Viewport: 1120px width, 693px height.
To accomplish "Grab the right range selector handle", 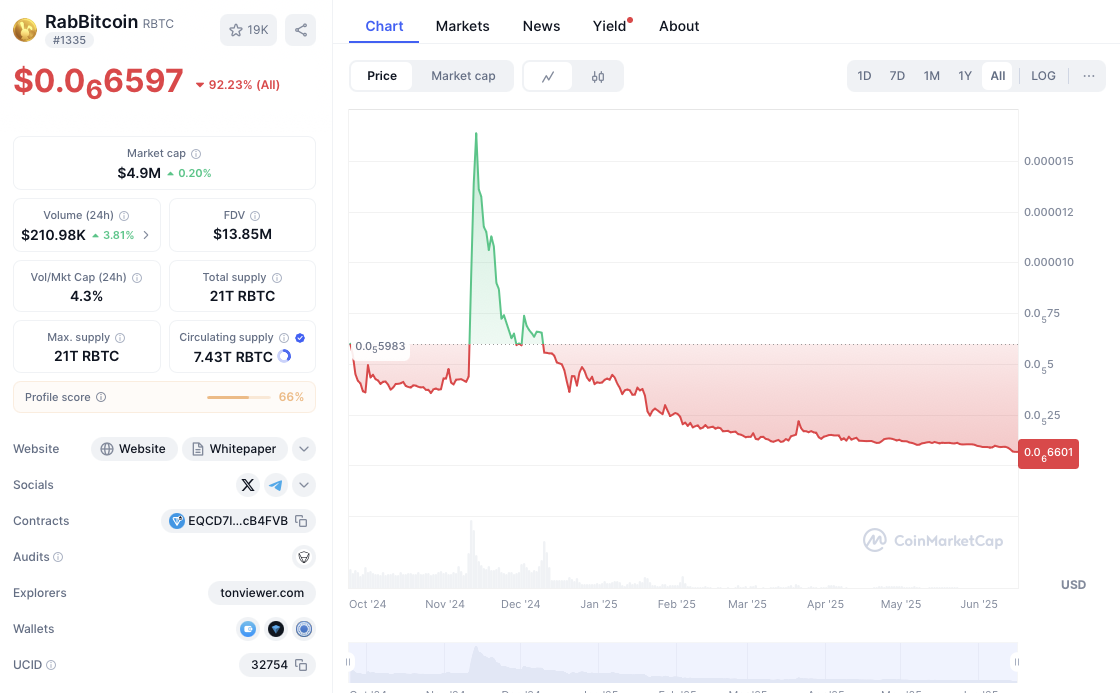I will tap(1016, 662).
